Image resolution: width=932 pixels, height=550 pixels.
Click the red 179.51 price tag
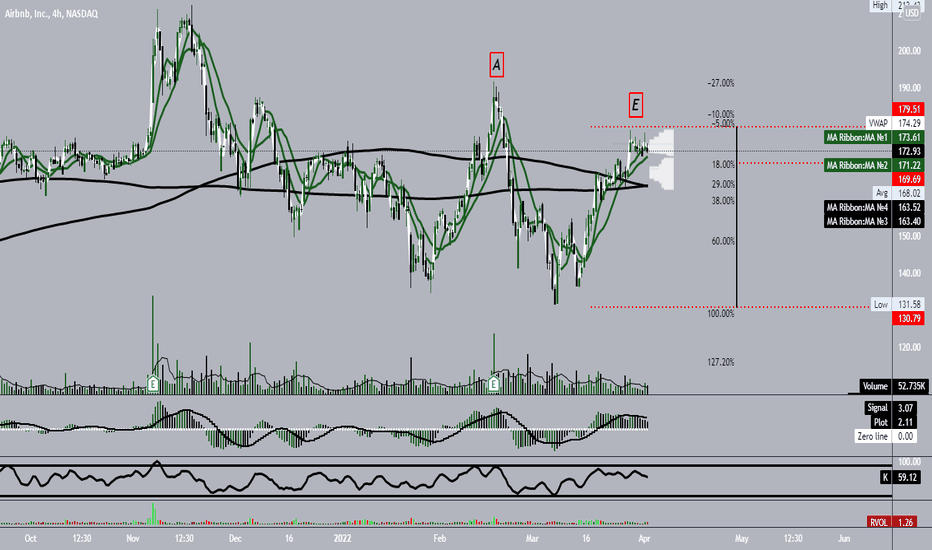point(909,109)
